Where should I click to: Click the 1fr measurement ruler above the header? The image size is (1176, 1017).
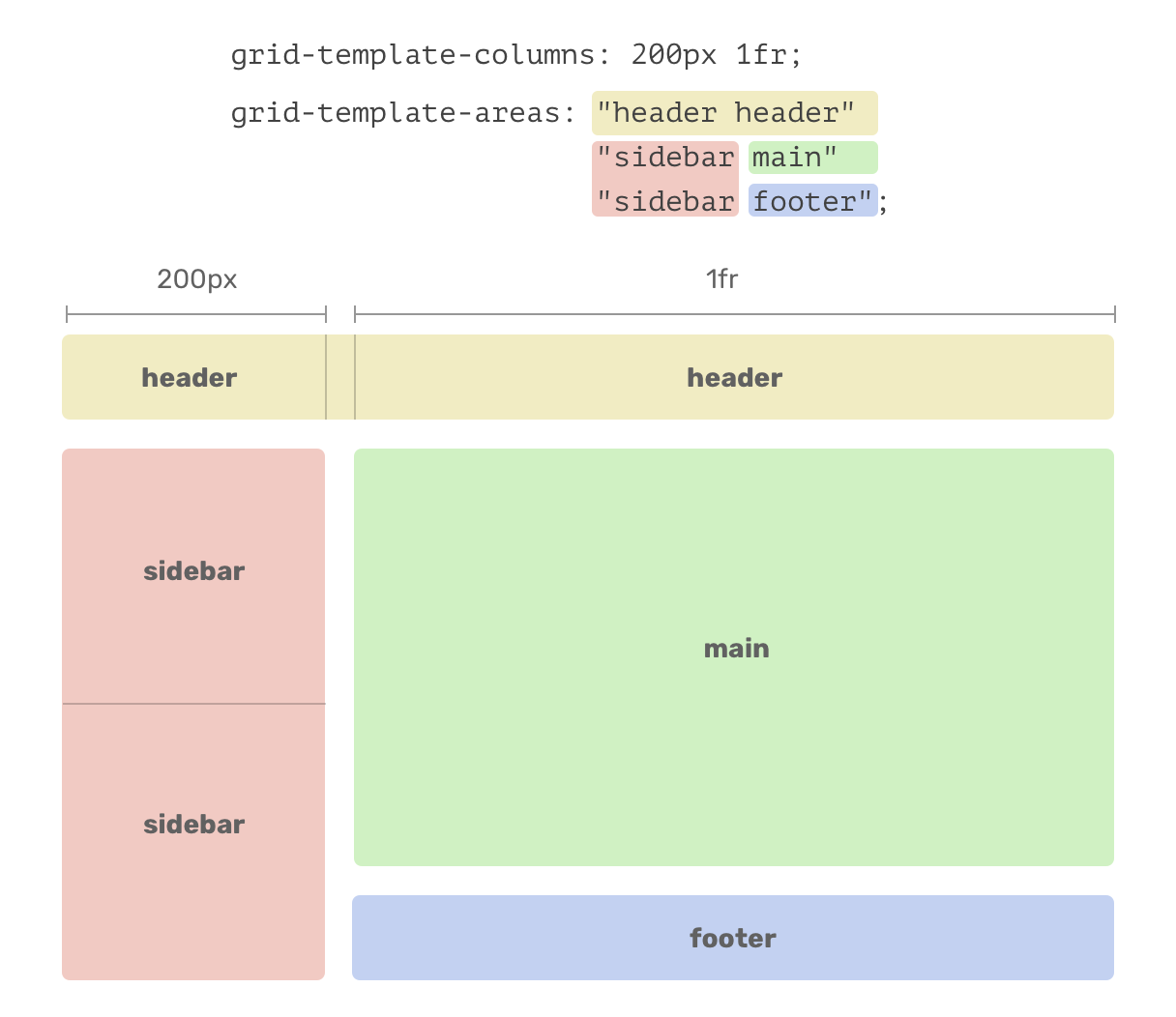pyautogui.click(x=733, y=311)
